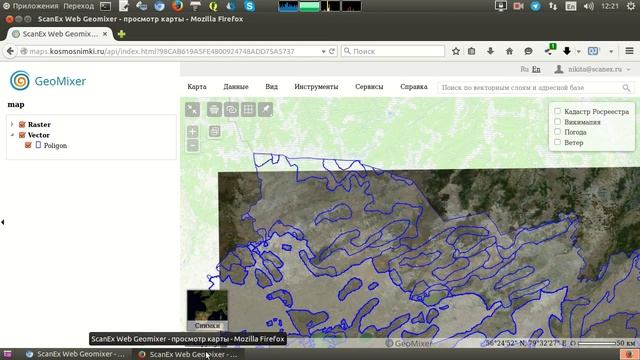Reload page in Firefox address bar
The image size is (640, 360).
coord(332,51)
